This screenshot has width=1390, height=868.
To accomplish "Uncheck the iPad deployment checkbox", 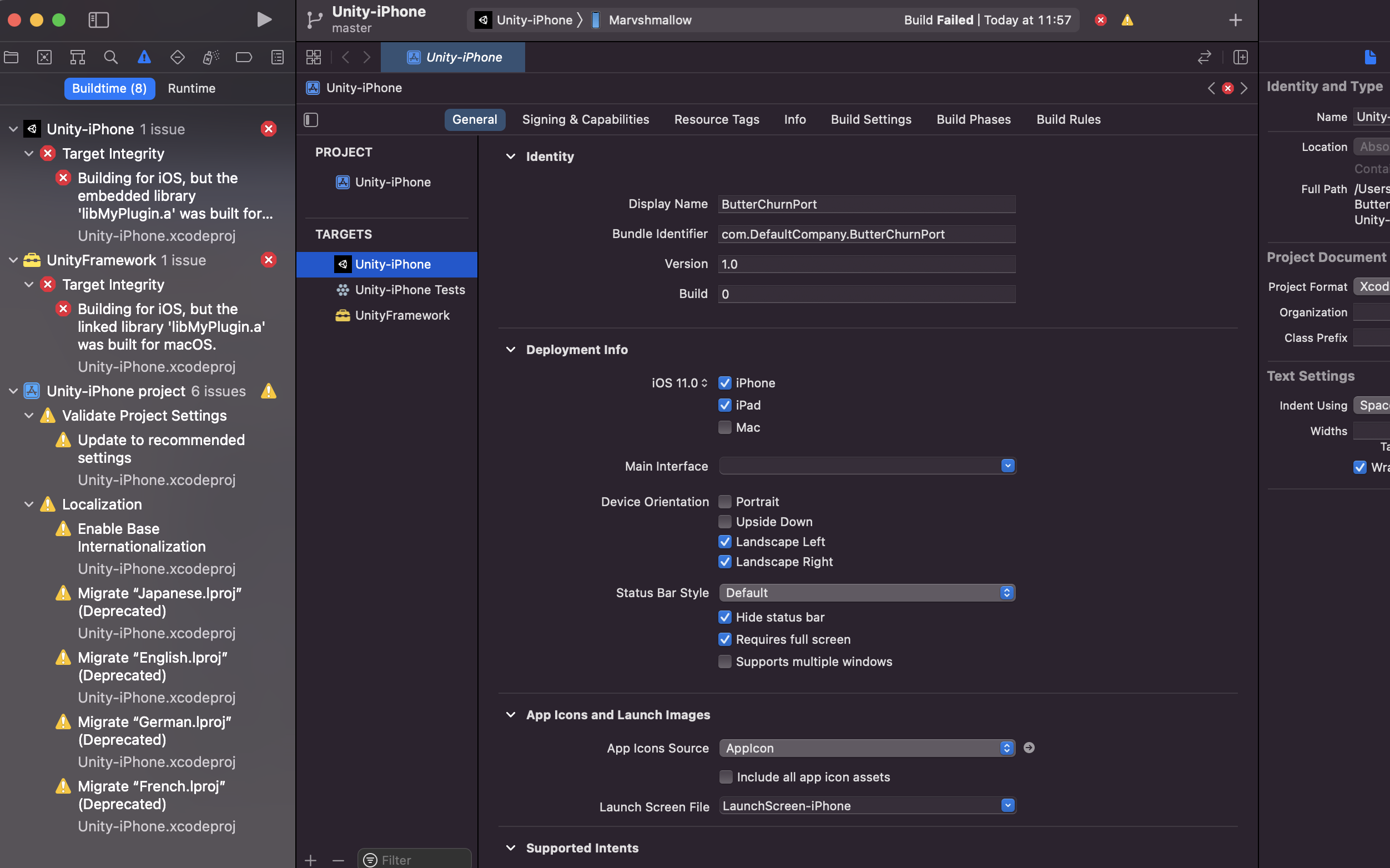I will [724, 405].
